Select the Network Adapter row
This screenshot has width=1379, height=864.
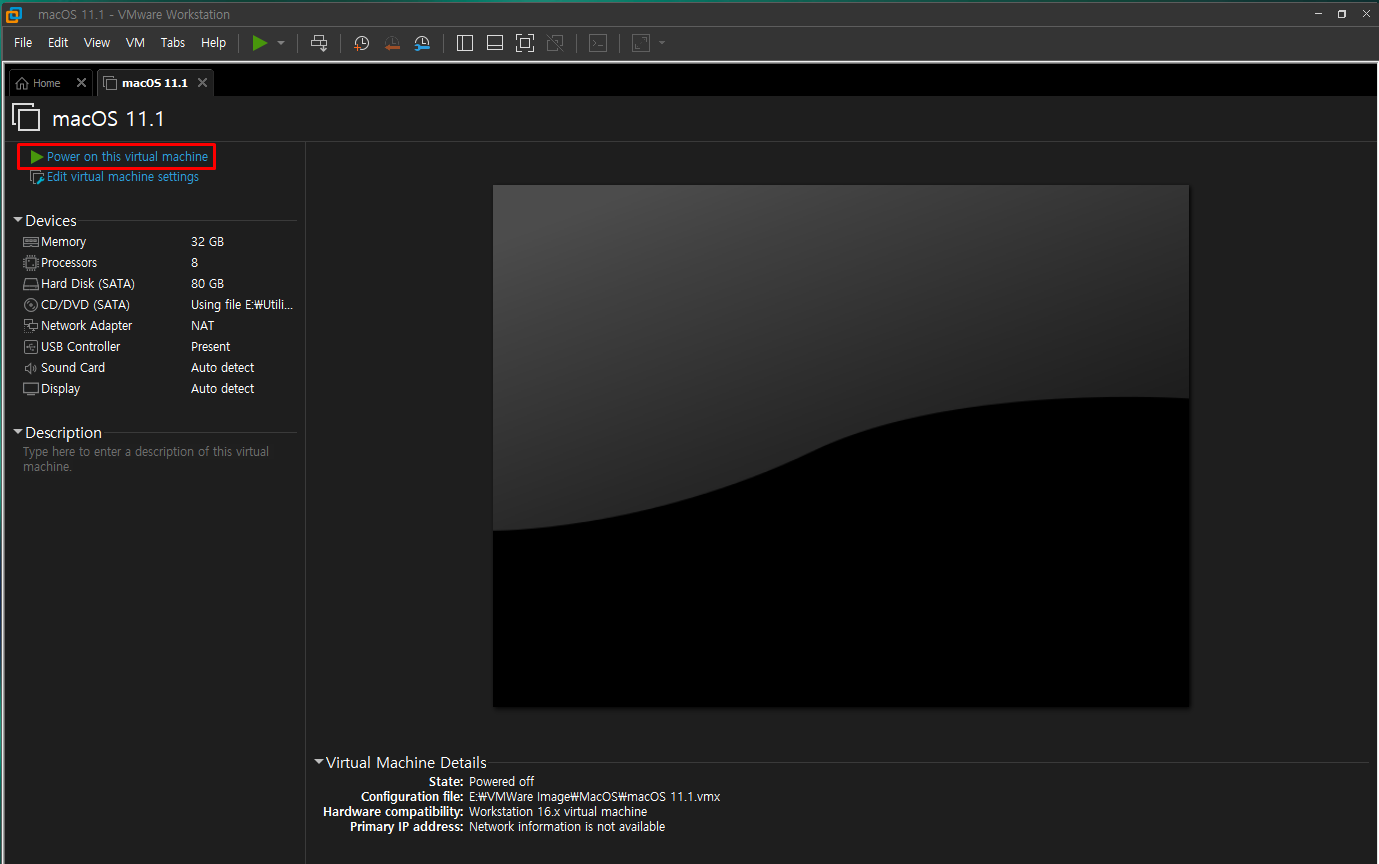click(158, 326)
